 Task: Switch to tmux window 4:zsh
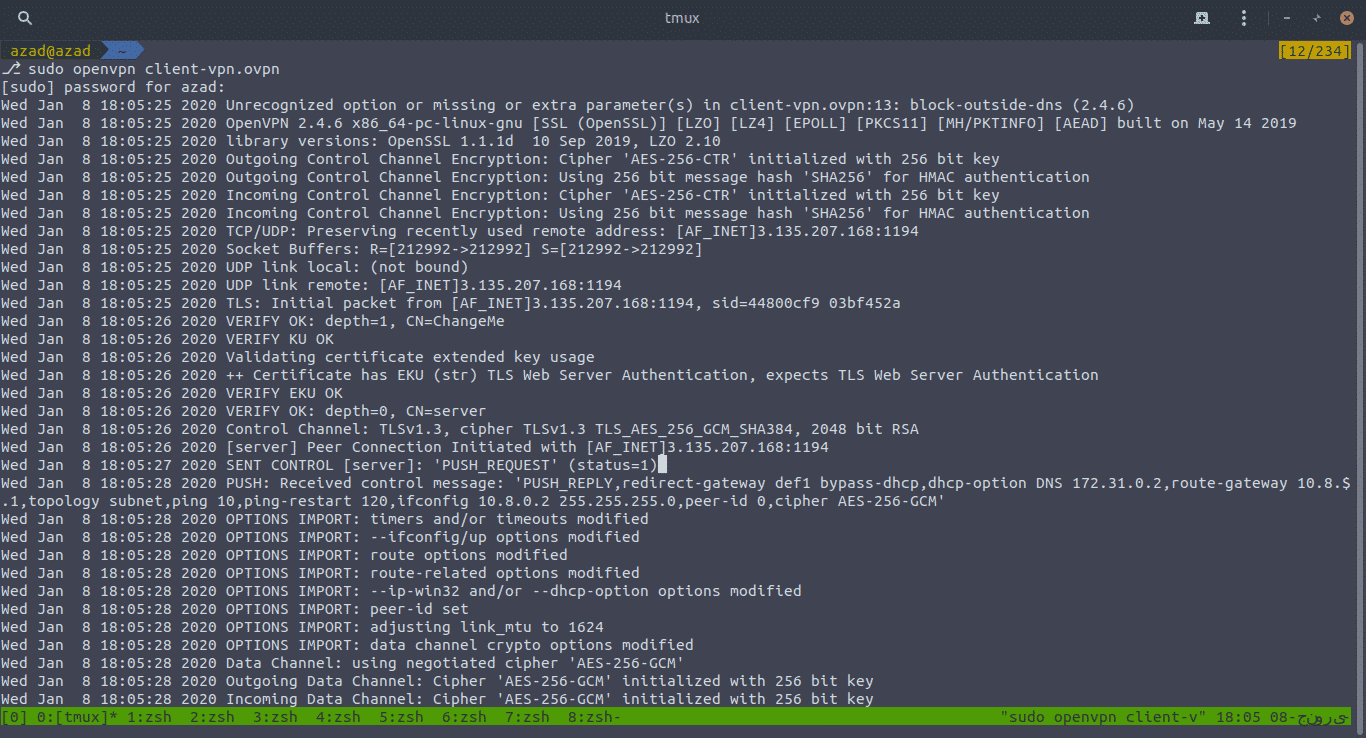(339, 717)
